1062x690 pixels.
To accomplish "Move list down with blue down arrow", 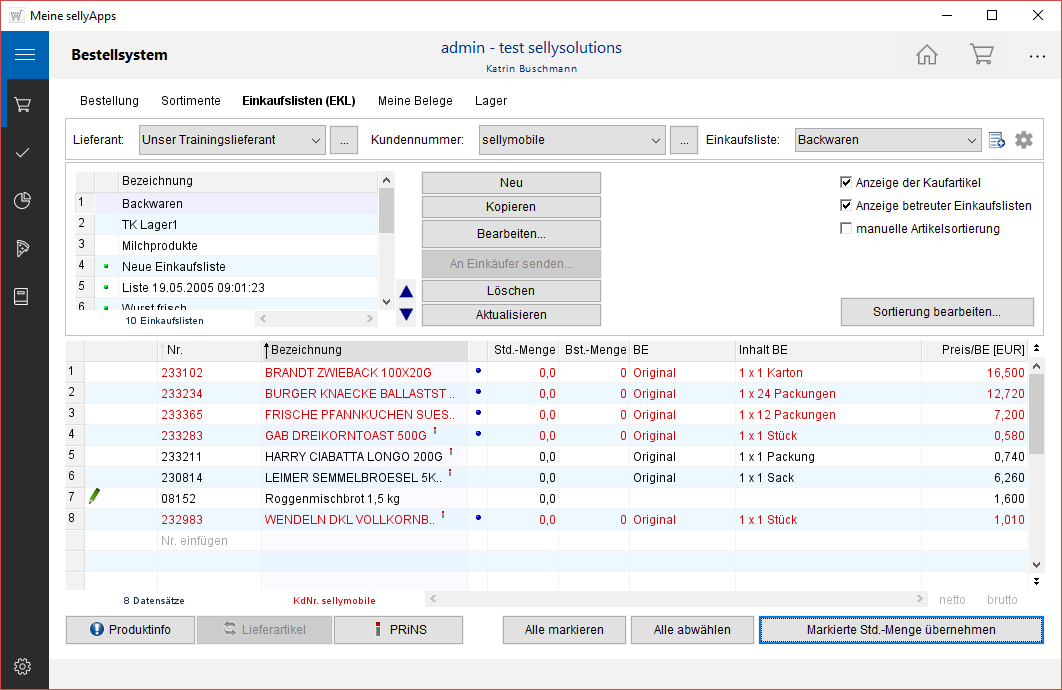I will 406,314.
